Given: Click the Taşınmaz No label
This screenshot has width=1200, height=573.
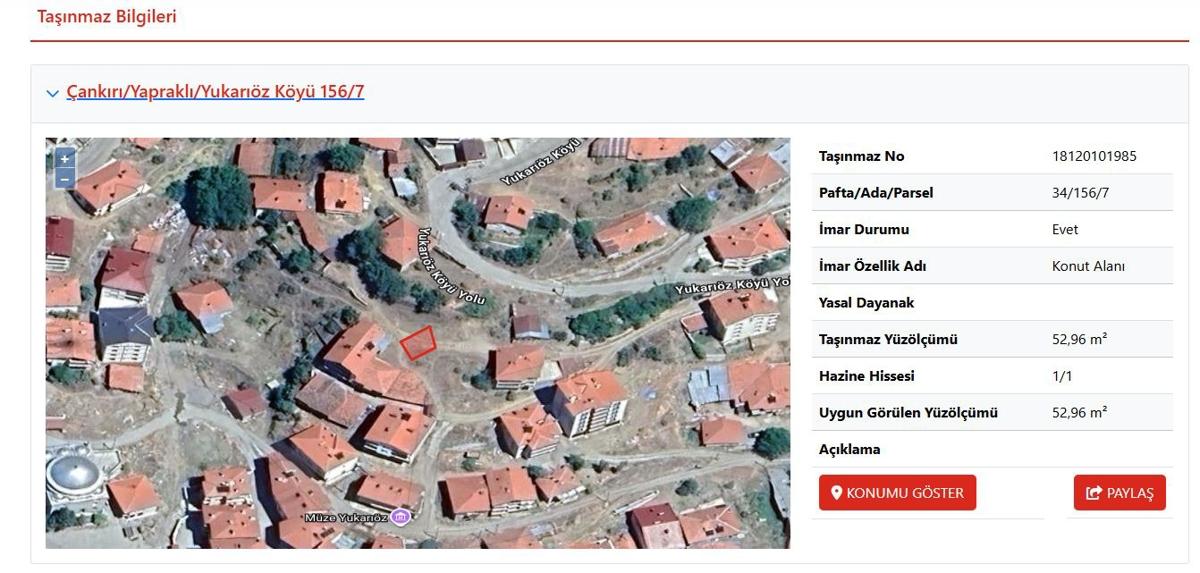Looking at the screenshot, I should [x=861, y=156].
